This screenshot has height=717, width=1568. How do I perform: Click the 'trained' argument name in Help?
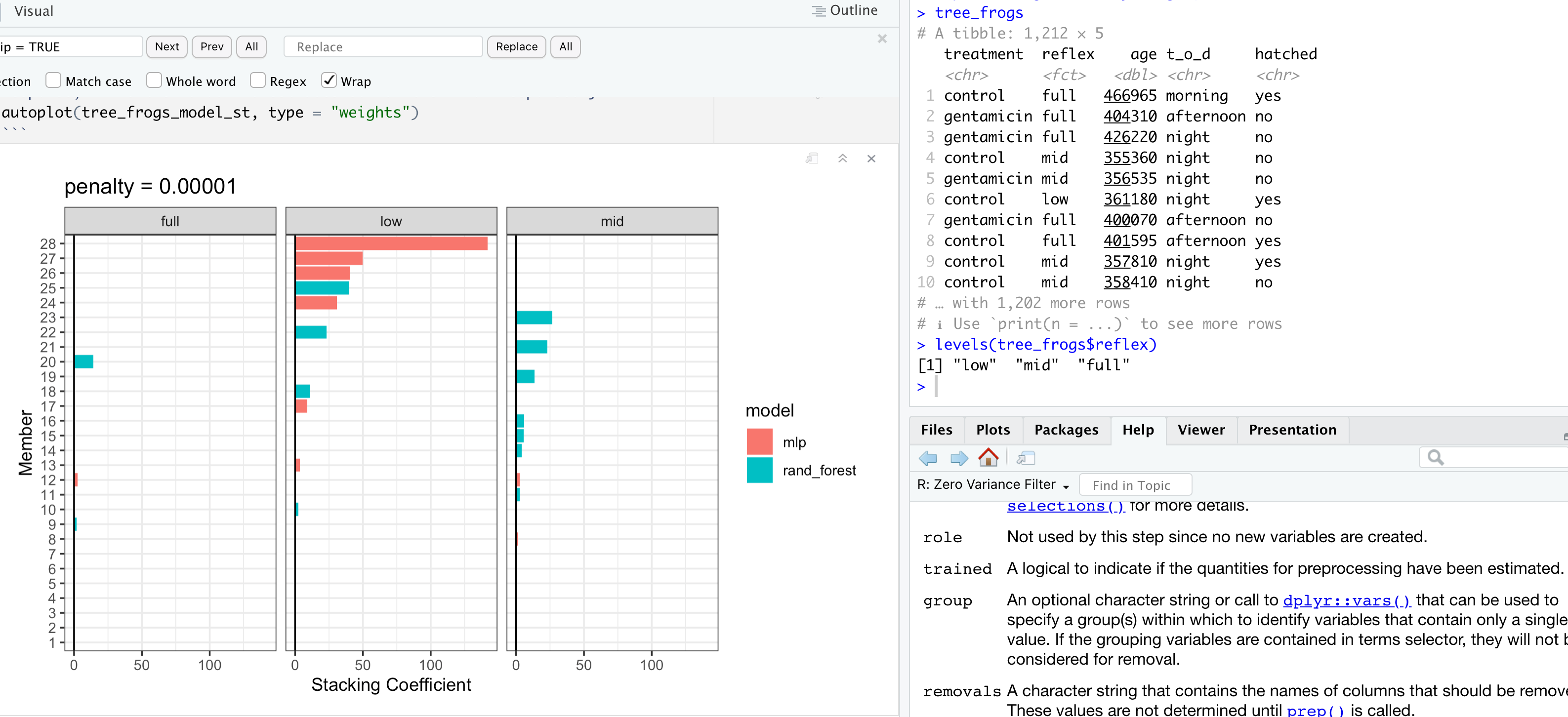point(957,569)
